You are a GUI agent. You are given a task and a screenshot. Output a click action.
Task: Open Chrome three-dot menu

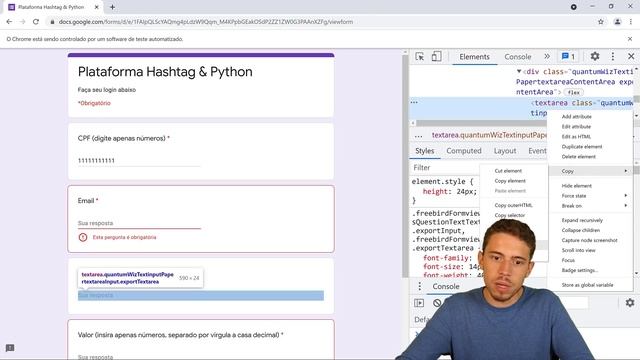[x=631, y=22]
